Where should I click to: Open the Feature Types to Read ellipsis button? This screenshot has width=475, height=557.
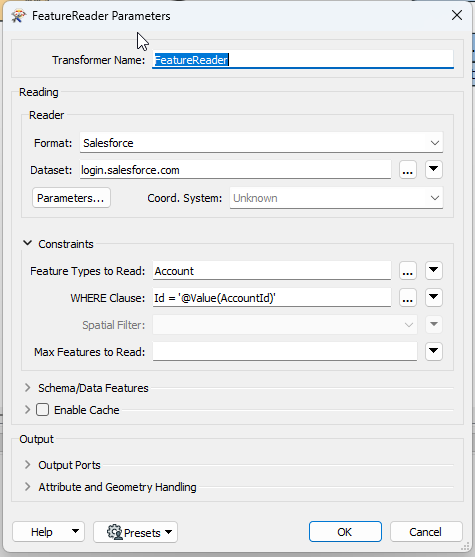coord(407,271)
